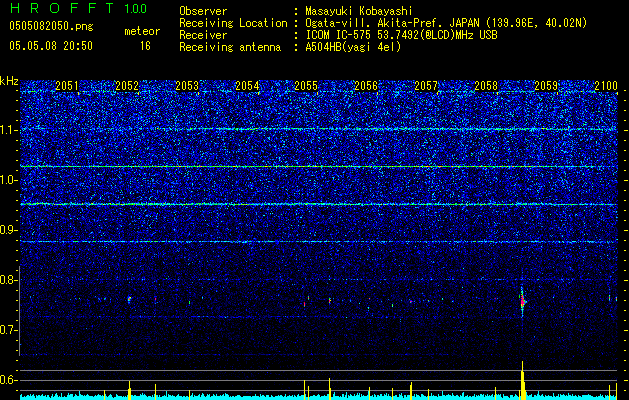
Task: Click the time marker 2055
Action: point(306,86)
